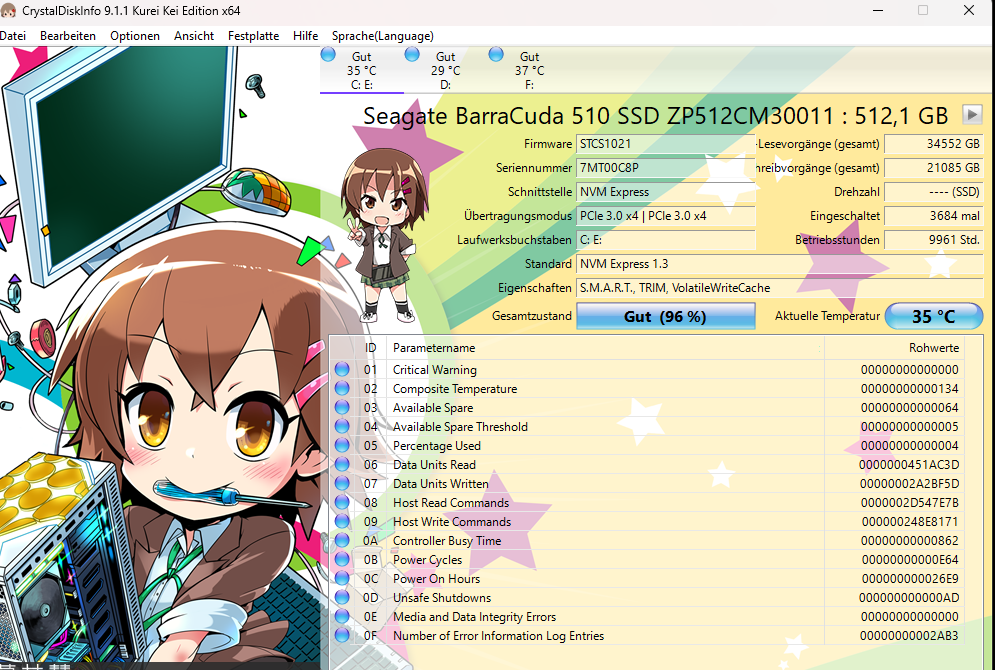The width and height of the screenshot is (995, 670).
Task: Click status orb for Media and Data Integrity Errors
Action: (342, 617)
